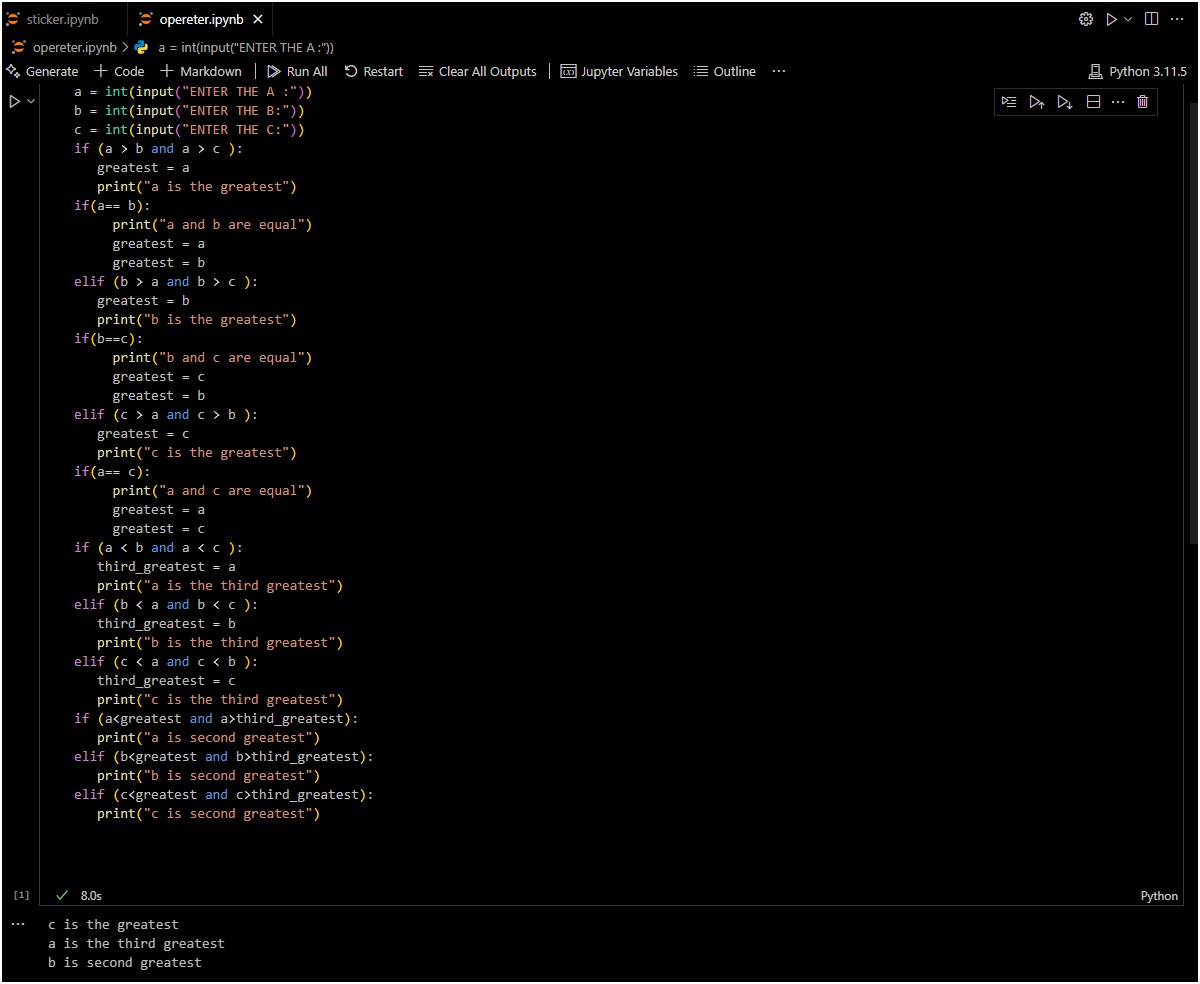Expand run options dropdown beside cell
This screenshot has height=984, width=1200.
point(32,101)
